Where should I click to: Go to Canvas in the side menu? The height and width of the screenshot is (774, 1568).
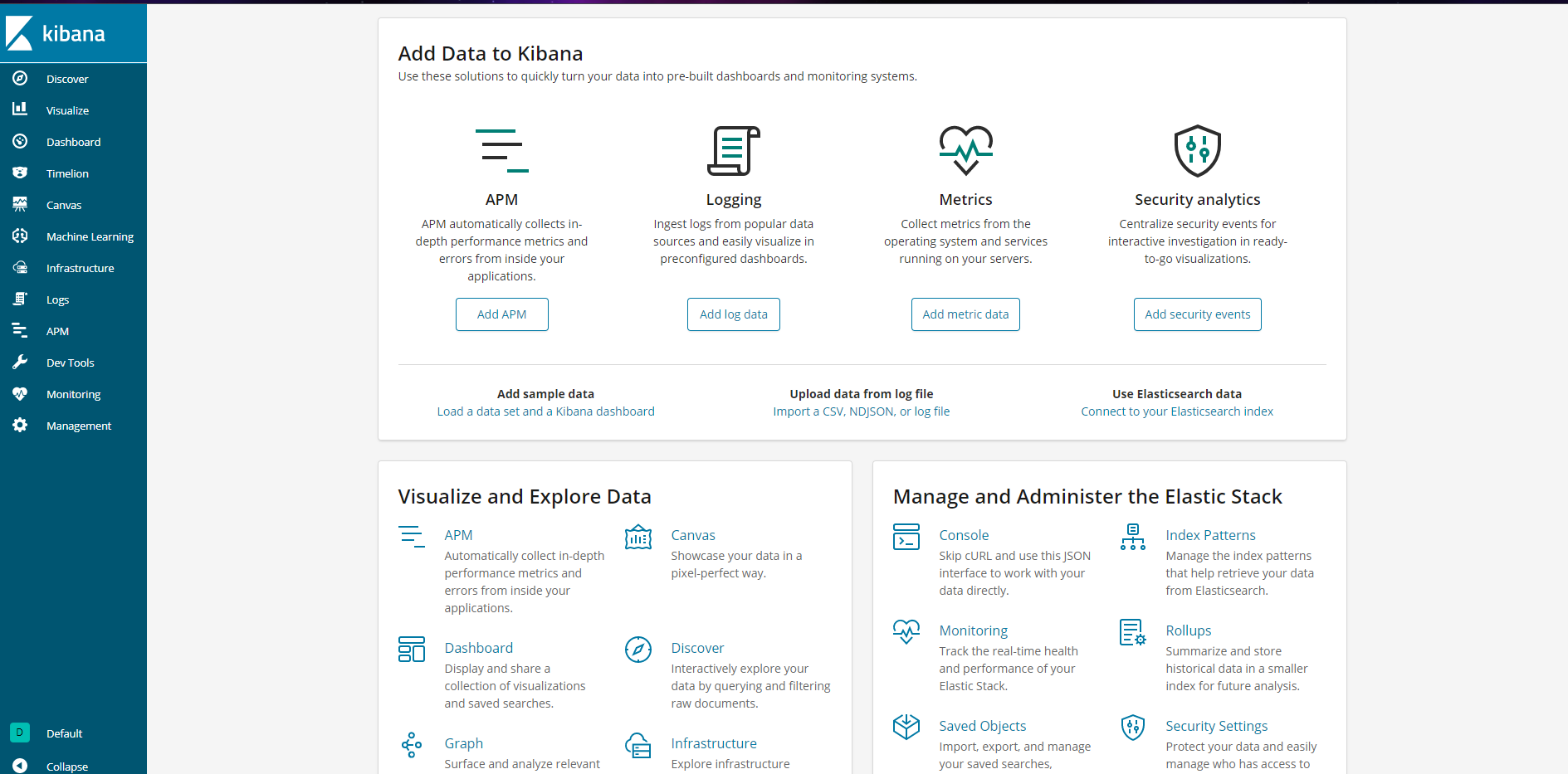(x=64, y=205)
